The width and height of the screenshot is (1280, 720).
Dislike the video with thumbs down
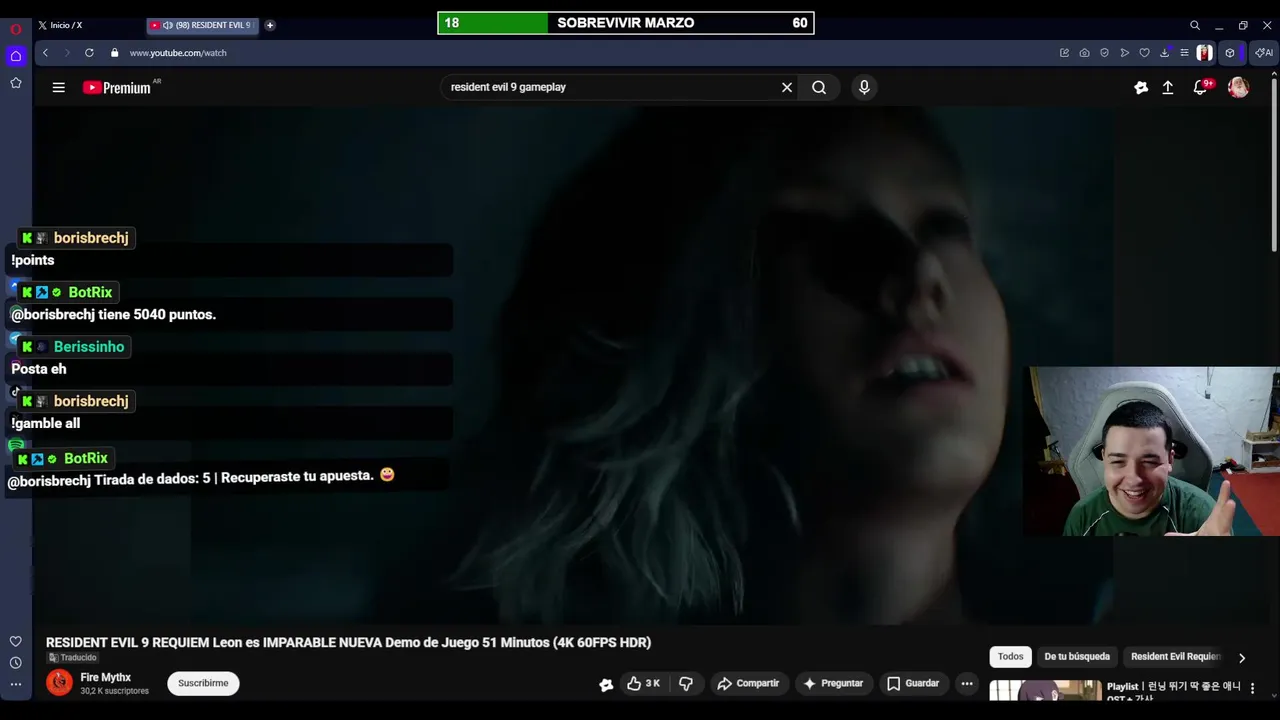point(686,683)
